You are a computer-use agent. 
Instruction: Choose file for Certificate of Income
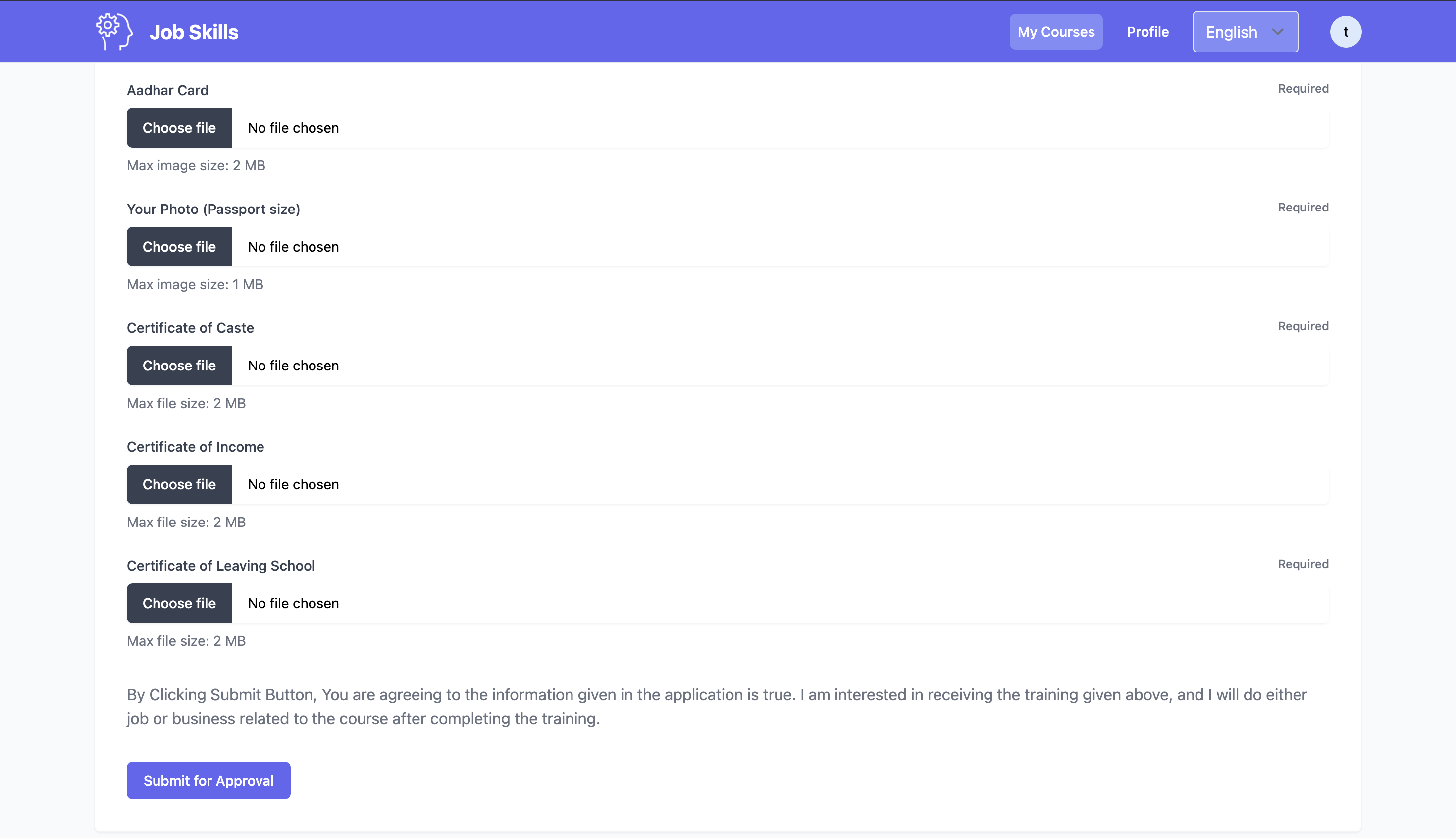click(x=179, y=484)
